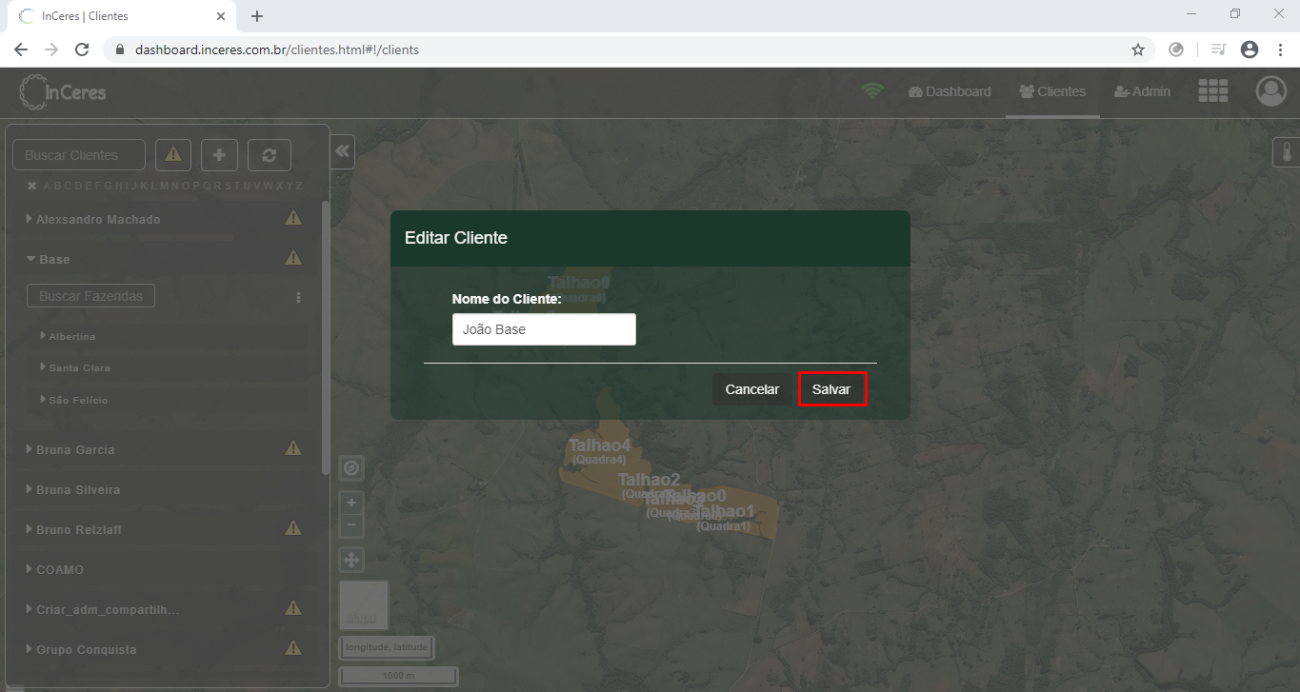1300x692 pixels.
Task: Open the thermometer icon on map edge
Action: tap(1286, 154)
